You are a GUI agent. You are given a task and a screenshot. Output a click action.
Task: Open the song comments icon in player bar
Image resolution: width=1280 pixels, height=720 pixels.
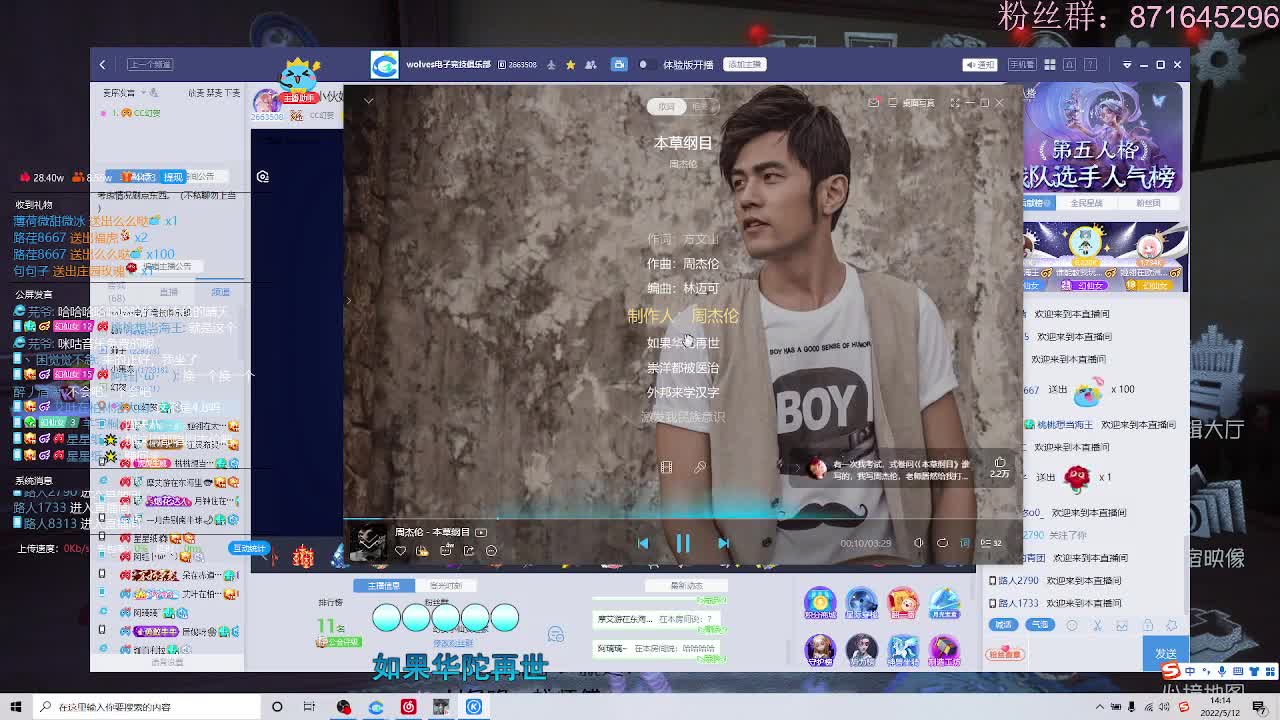pos(446,550)
